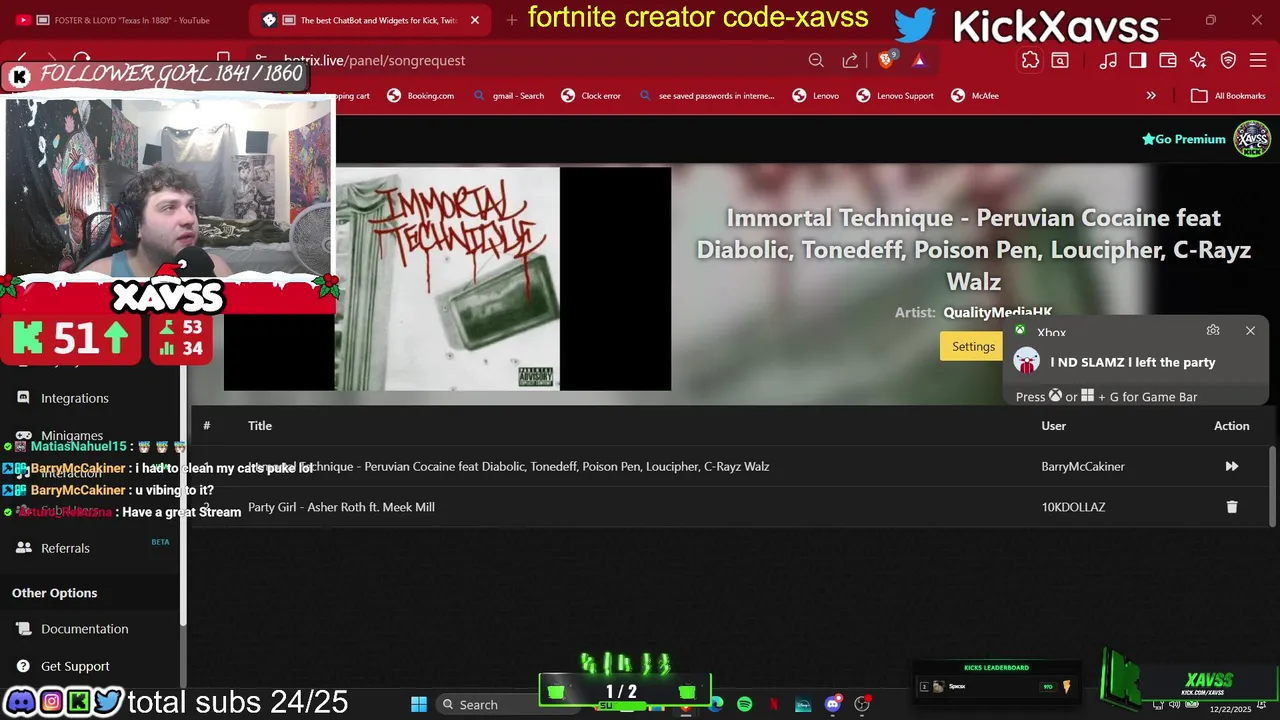
Task: Open the saved passwords bookmark
Action: pos(706,96)
